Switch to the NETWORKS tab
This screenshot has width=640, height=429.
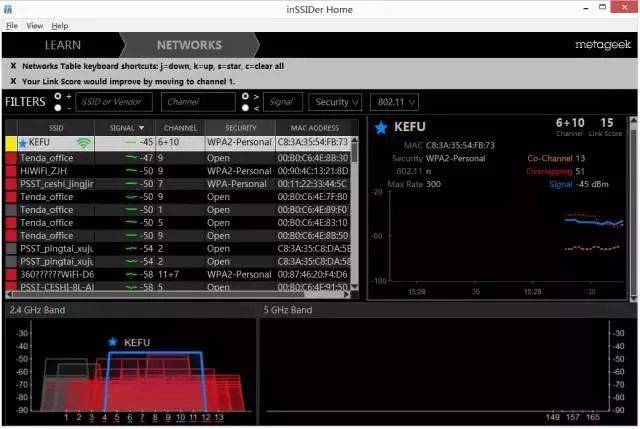point(189,45)
